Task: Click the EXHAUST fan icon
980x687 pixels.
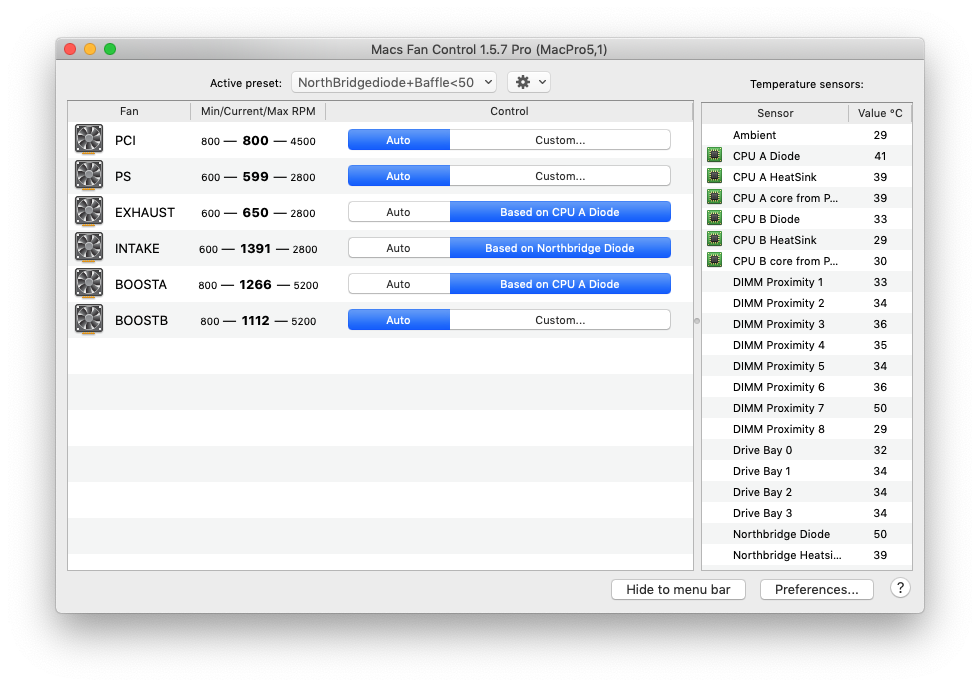Action: pyautogui.click(x=89, y=211)
